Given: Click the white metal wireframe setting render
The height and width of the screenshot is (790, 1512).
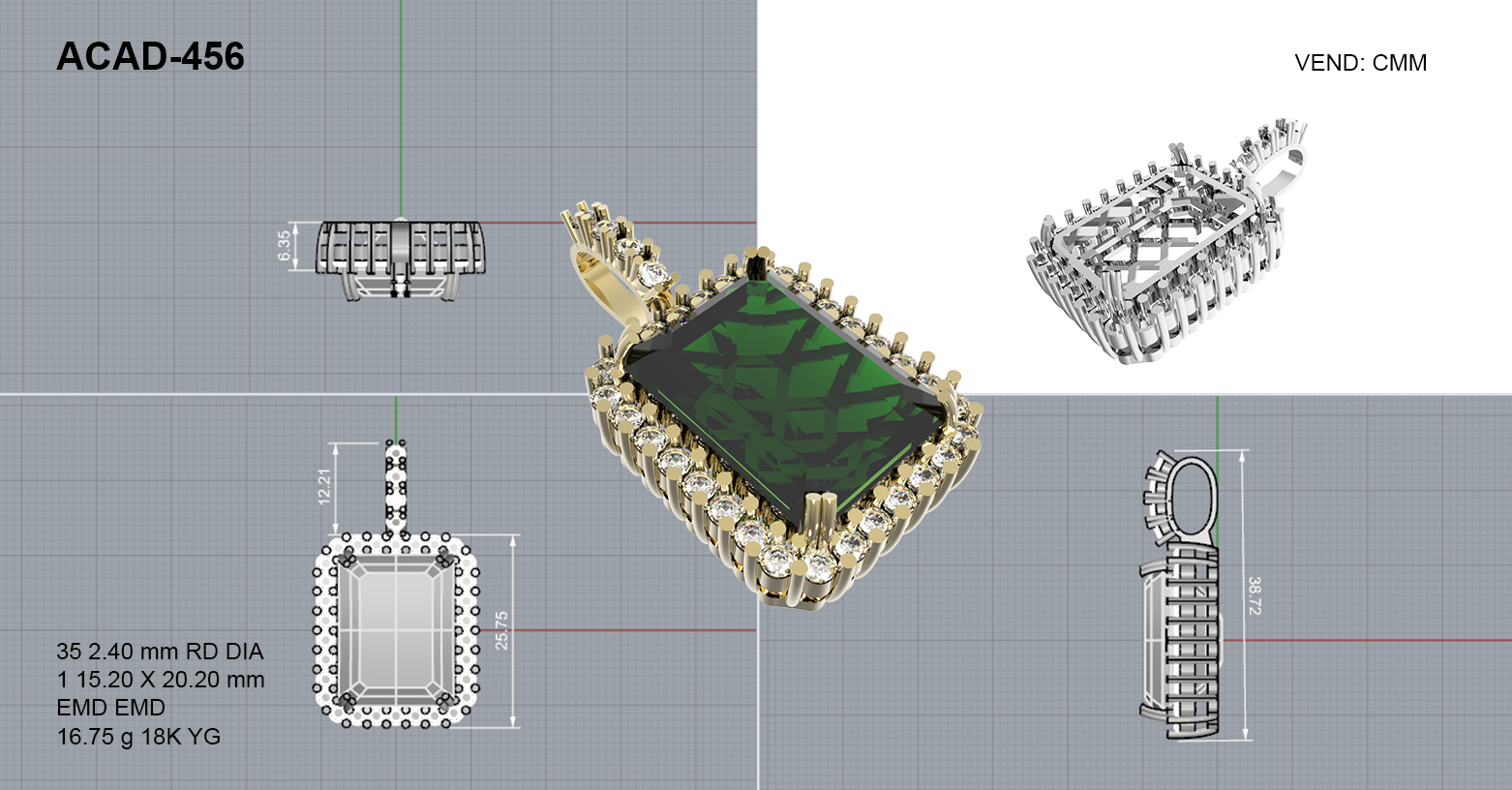Looking at the screenshot, I should click(x=1166, y=242).
